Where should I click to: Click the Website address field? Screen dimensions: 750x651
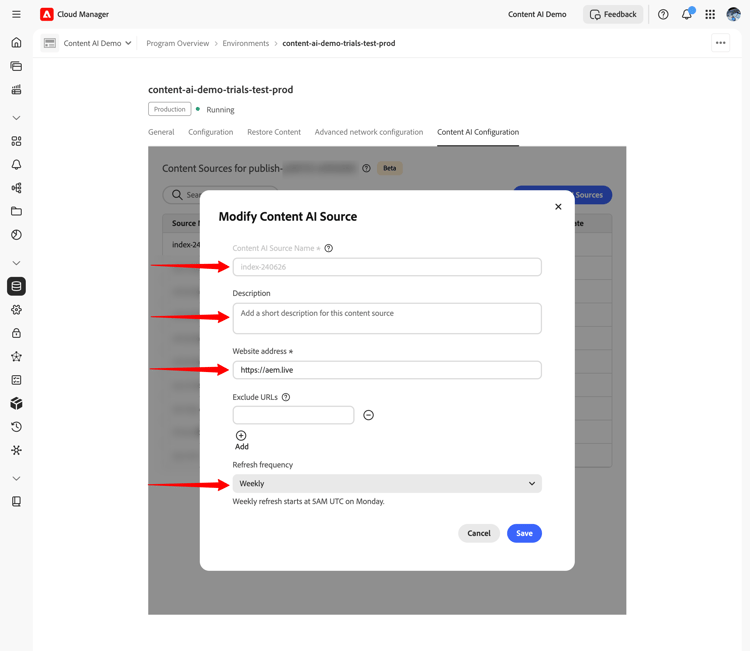387,370
